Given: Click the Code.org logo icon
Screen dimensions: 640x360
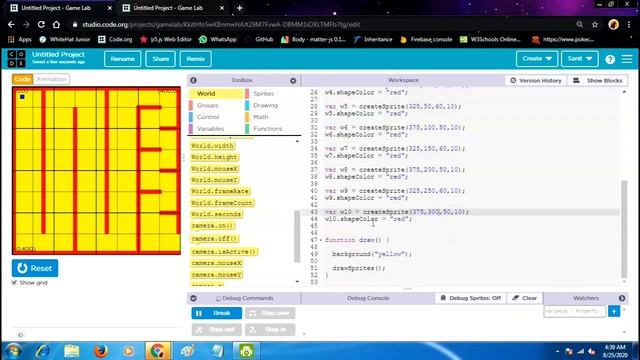Looking at the screenshot, I should pos(17,59).
